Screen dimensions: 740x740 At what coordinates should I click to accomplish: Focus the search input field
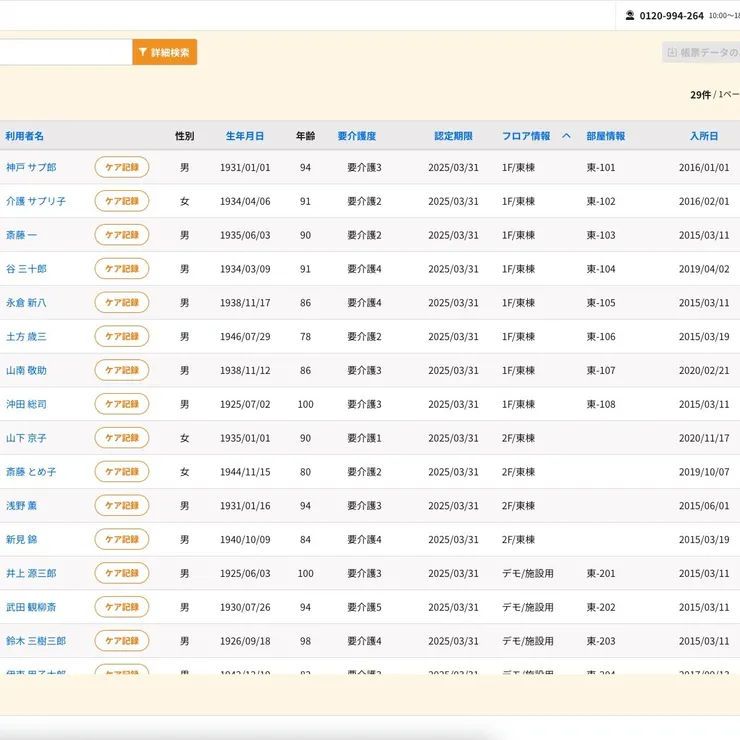[x=66, y=52]
